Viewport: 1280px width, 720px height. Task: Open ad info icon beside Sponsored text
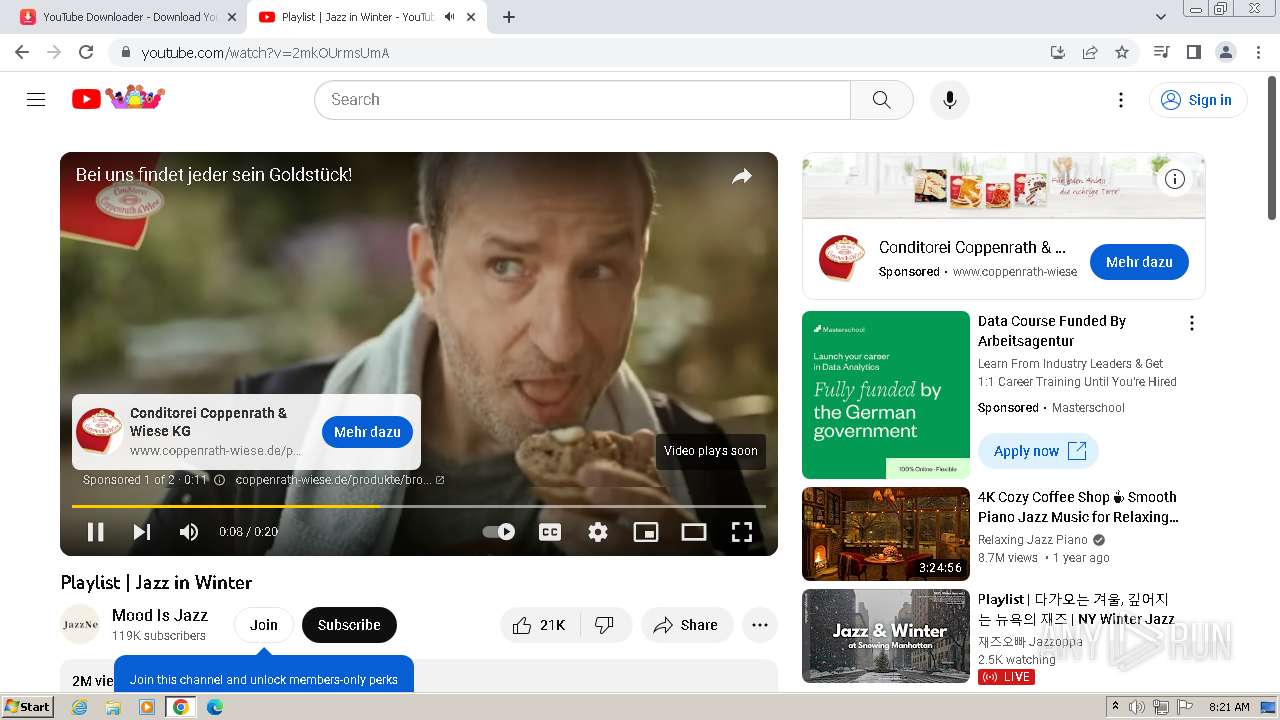(x=219, y=480)
